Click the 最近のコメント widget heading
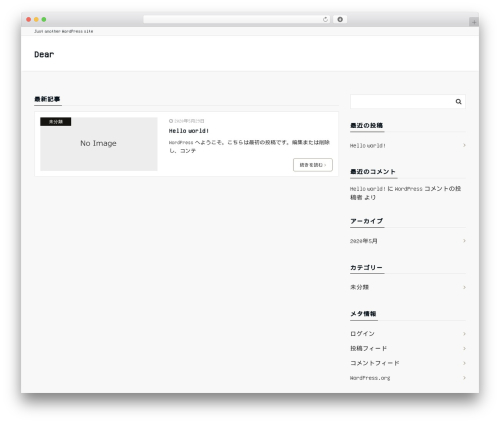Screen dimensions: 500x423 (373, 172)
